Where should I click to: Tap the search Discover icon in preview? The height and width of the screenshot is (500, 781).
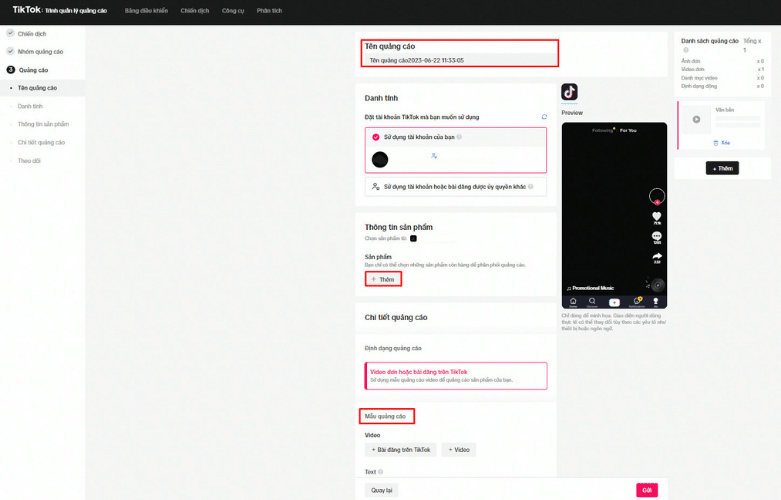pyautogui.click(x=592, y=302)
